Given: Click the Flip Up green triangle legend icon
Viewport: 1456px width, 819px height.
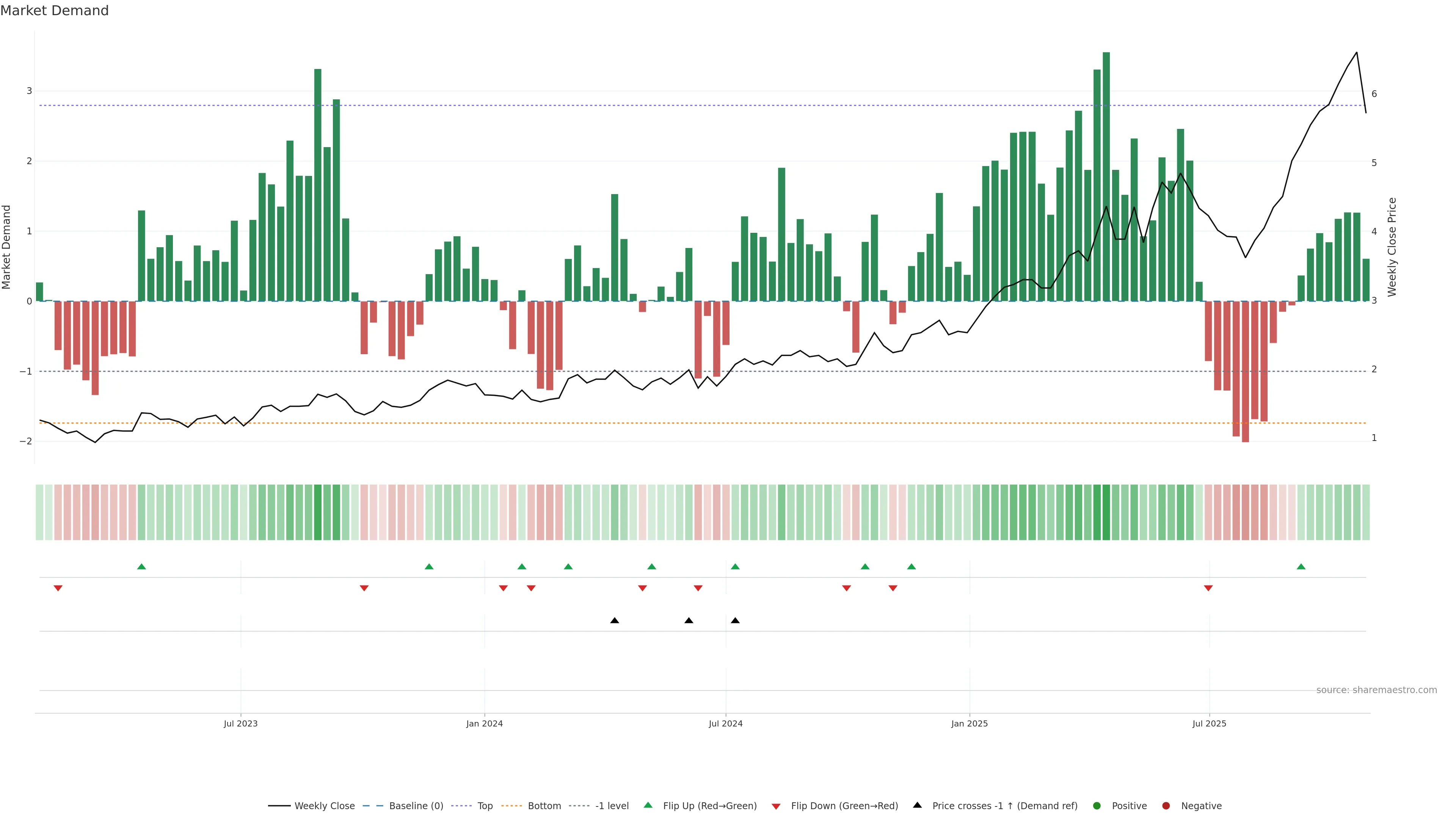Looking at the screenshot, I should (648, 805).
